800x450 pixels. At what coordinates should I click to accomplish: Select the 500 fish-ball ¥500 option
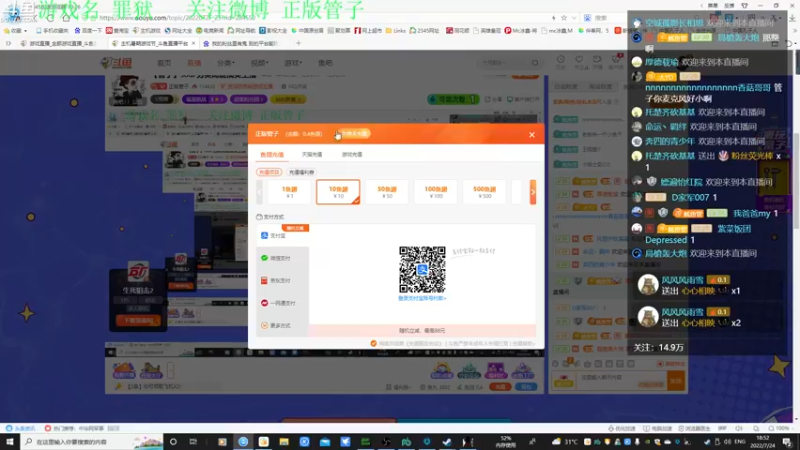(484, 192)
